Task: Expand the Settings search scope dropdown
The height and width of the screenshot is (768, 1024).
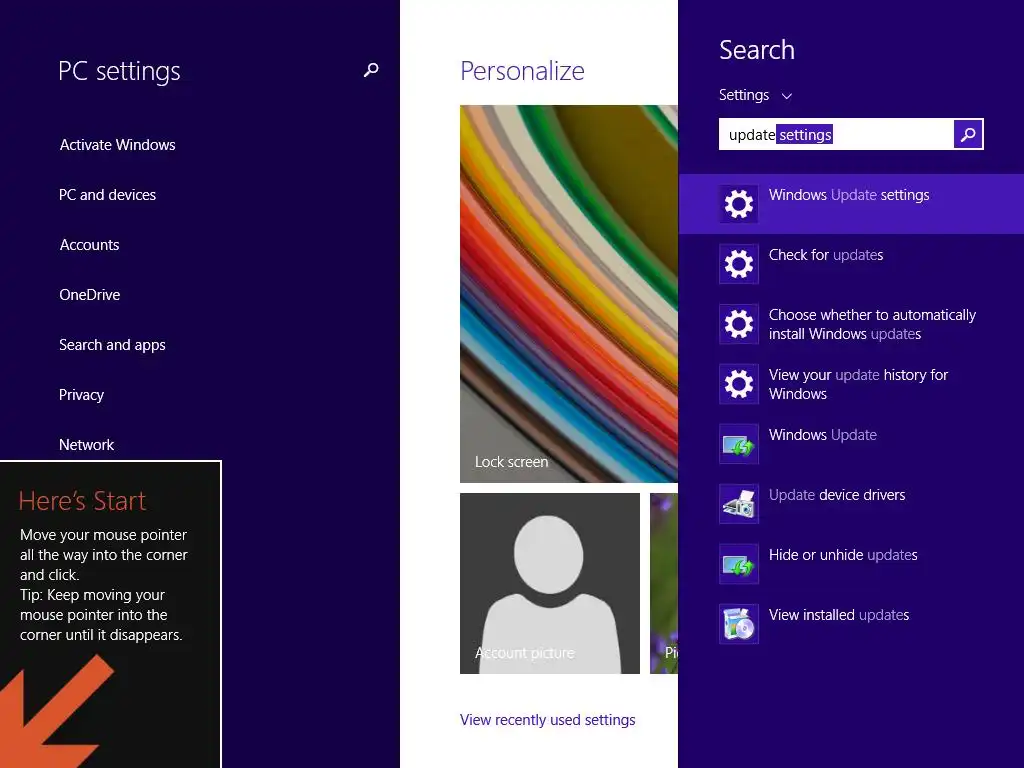Action: [x=756, y=95]
